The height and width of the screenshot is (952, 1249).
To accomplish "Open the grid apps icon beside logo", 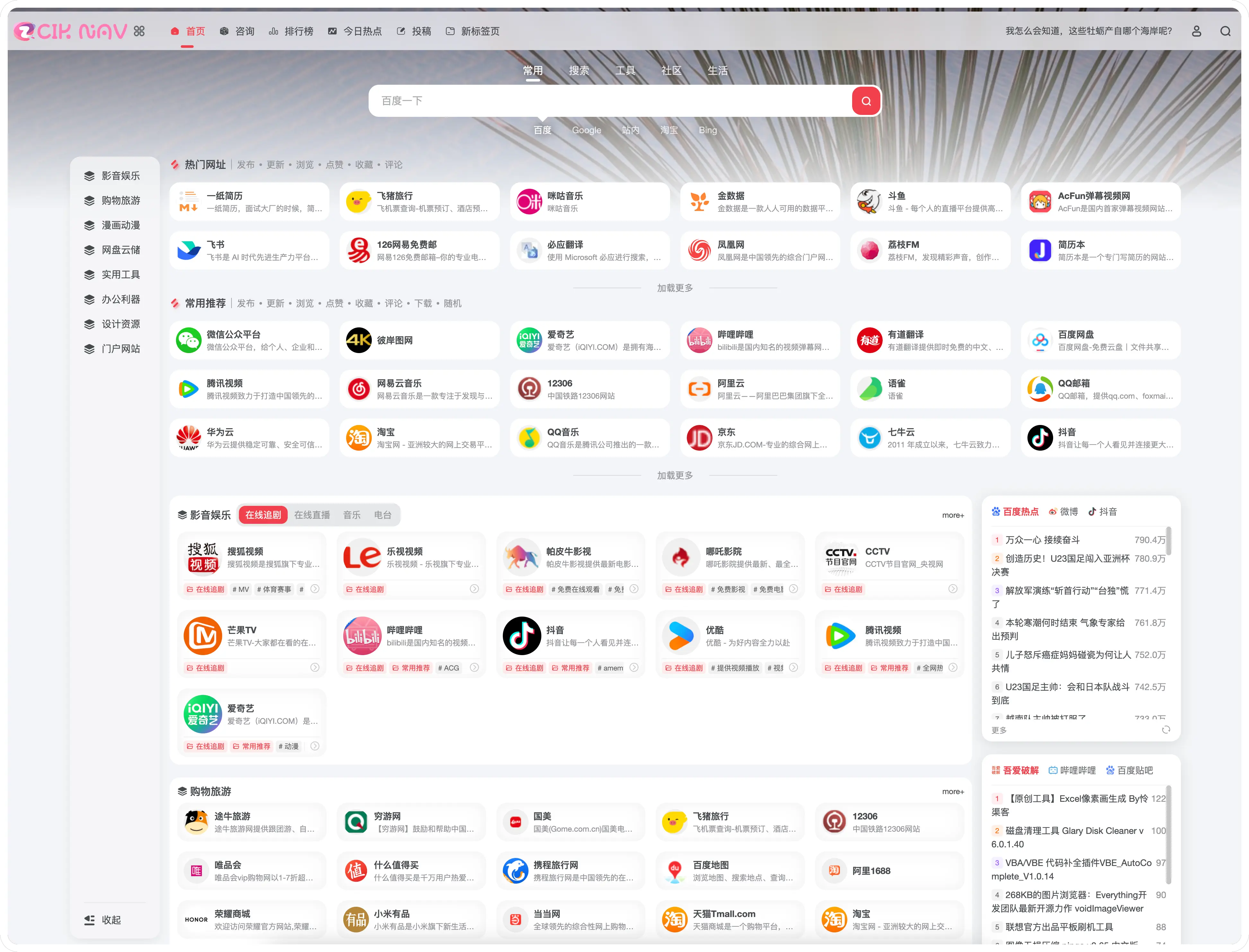I will coord(139,31).
